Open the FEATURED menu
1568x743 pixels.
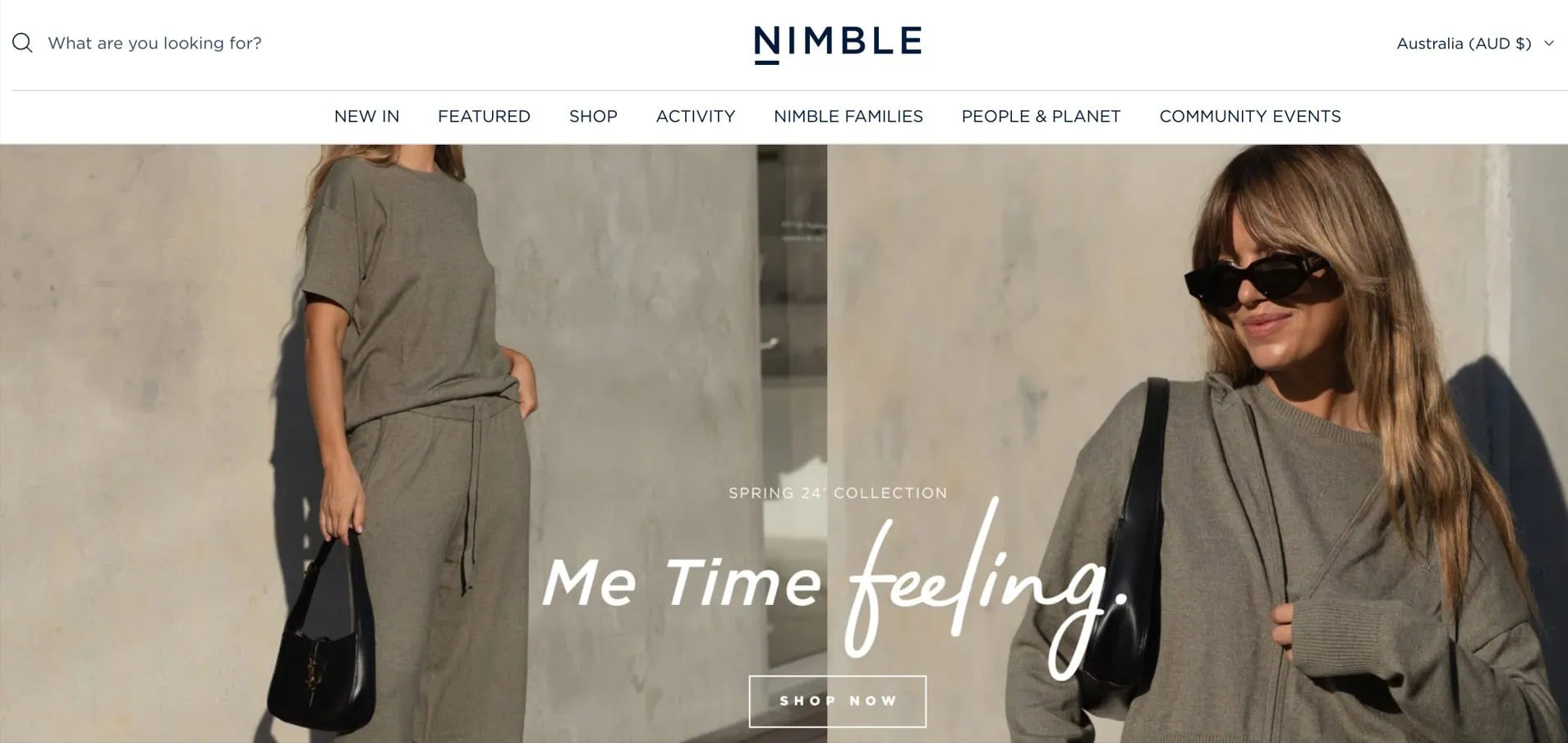pyautogui.click(x=484, y=117)
